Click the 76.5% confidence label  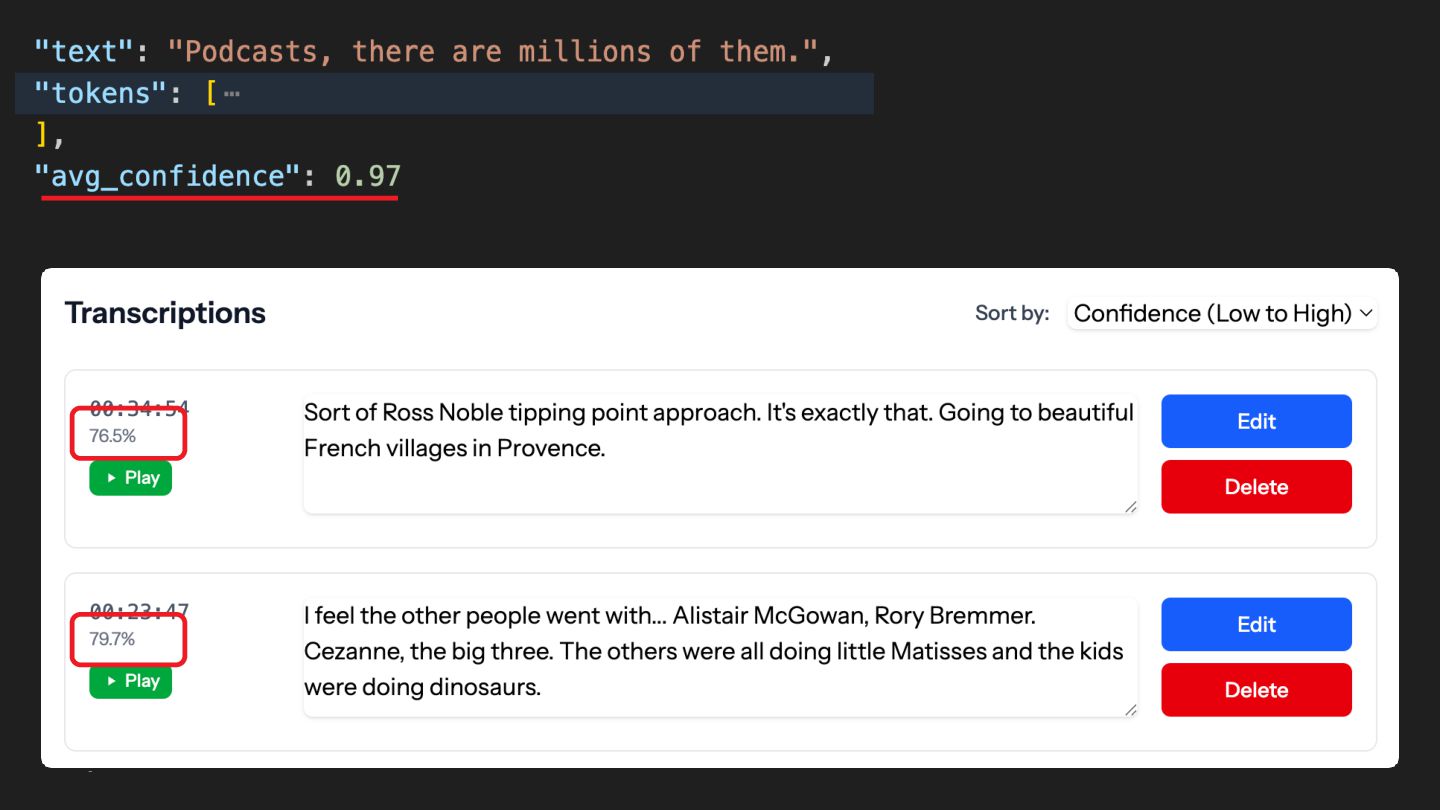coord(113,436)
